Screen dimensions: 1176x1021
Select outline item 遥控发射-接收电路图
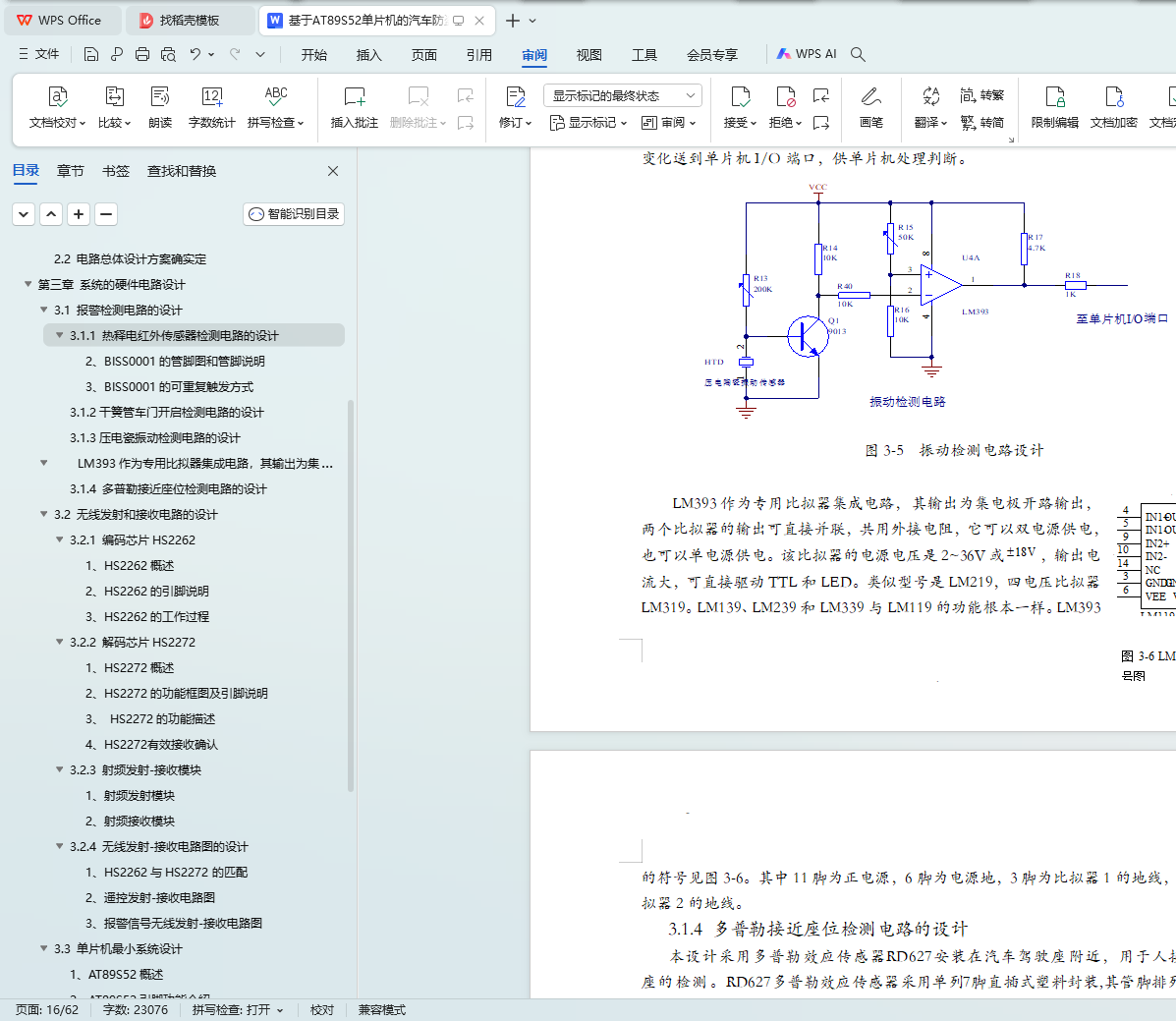pos(150,897)
